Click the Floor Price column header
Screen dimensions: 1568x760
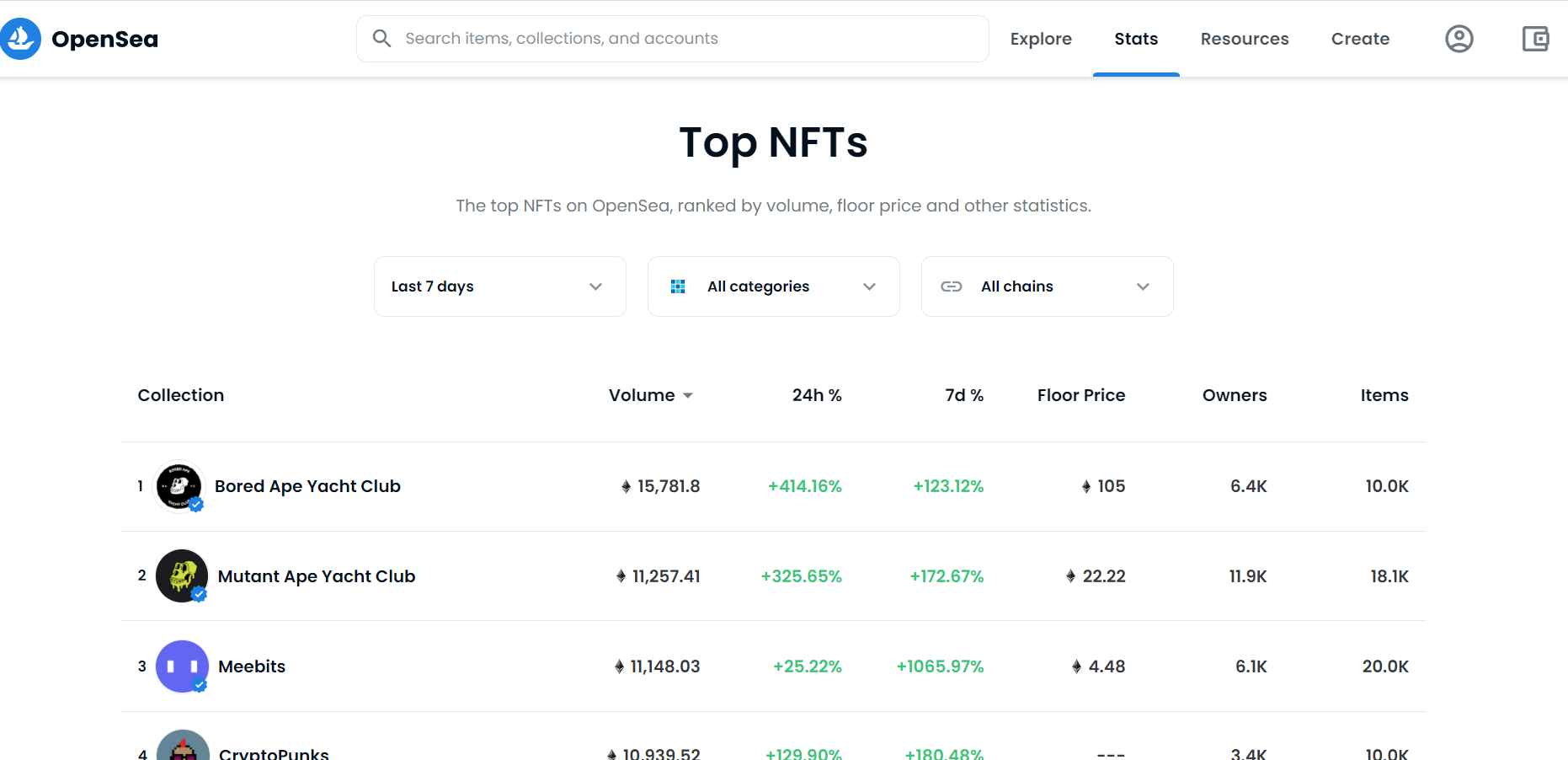click(1081, 395)
